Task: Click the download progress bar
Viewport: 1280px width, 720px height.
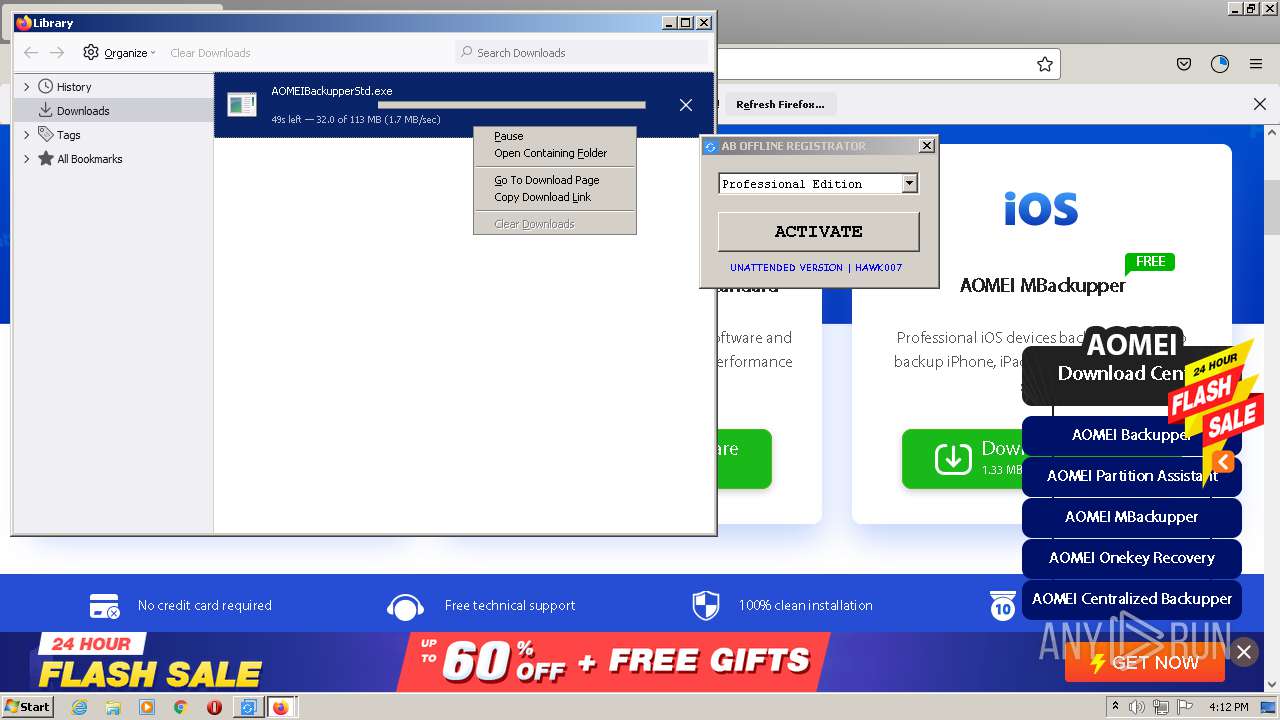Action: (512, 105)
